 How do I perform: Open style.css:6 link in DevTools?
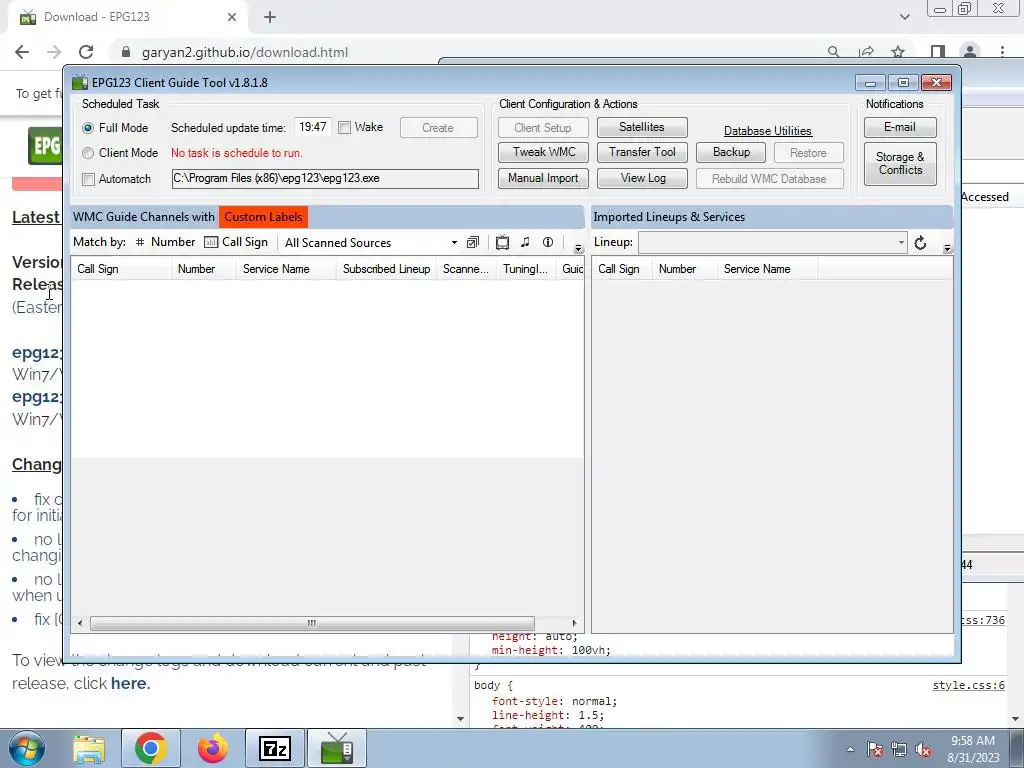968,685
